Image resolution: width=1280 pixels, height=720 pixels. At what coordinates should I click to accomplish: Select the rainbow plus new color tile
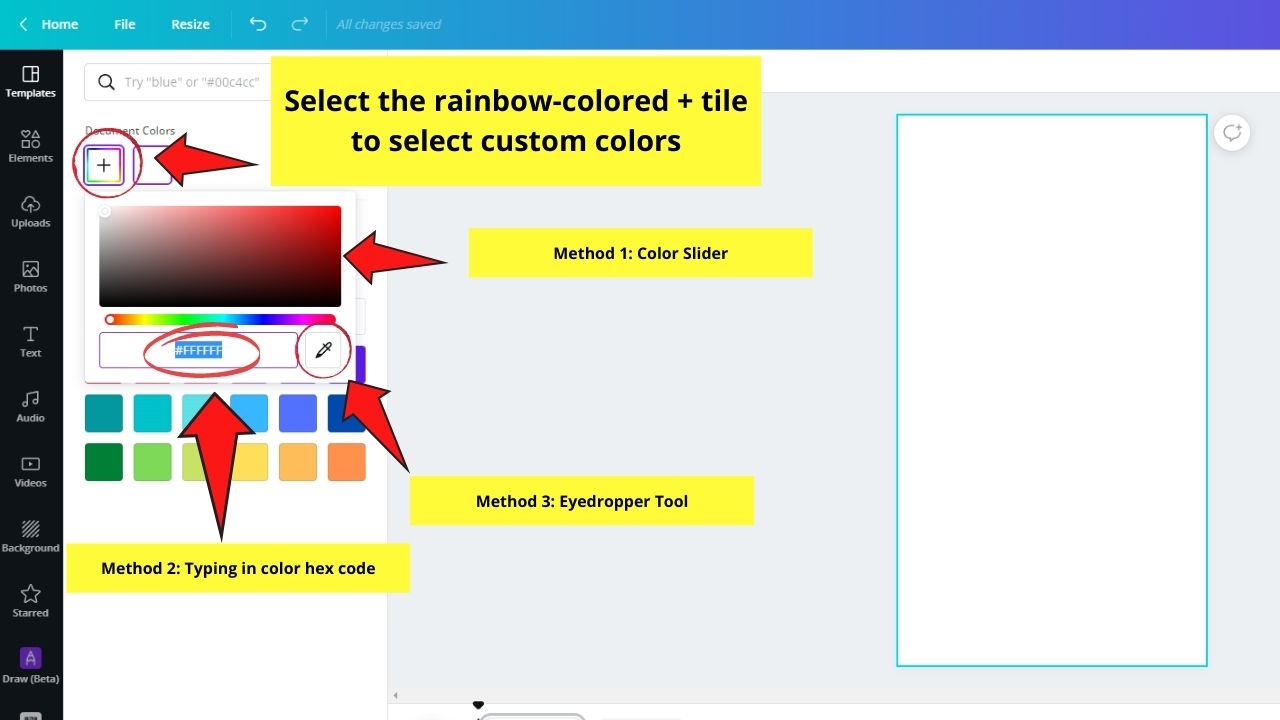104,166
